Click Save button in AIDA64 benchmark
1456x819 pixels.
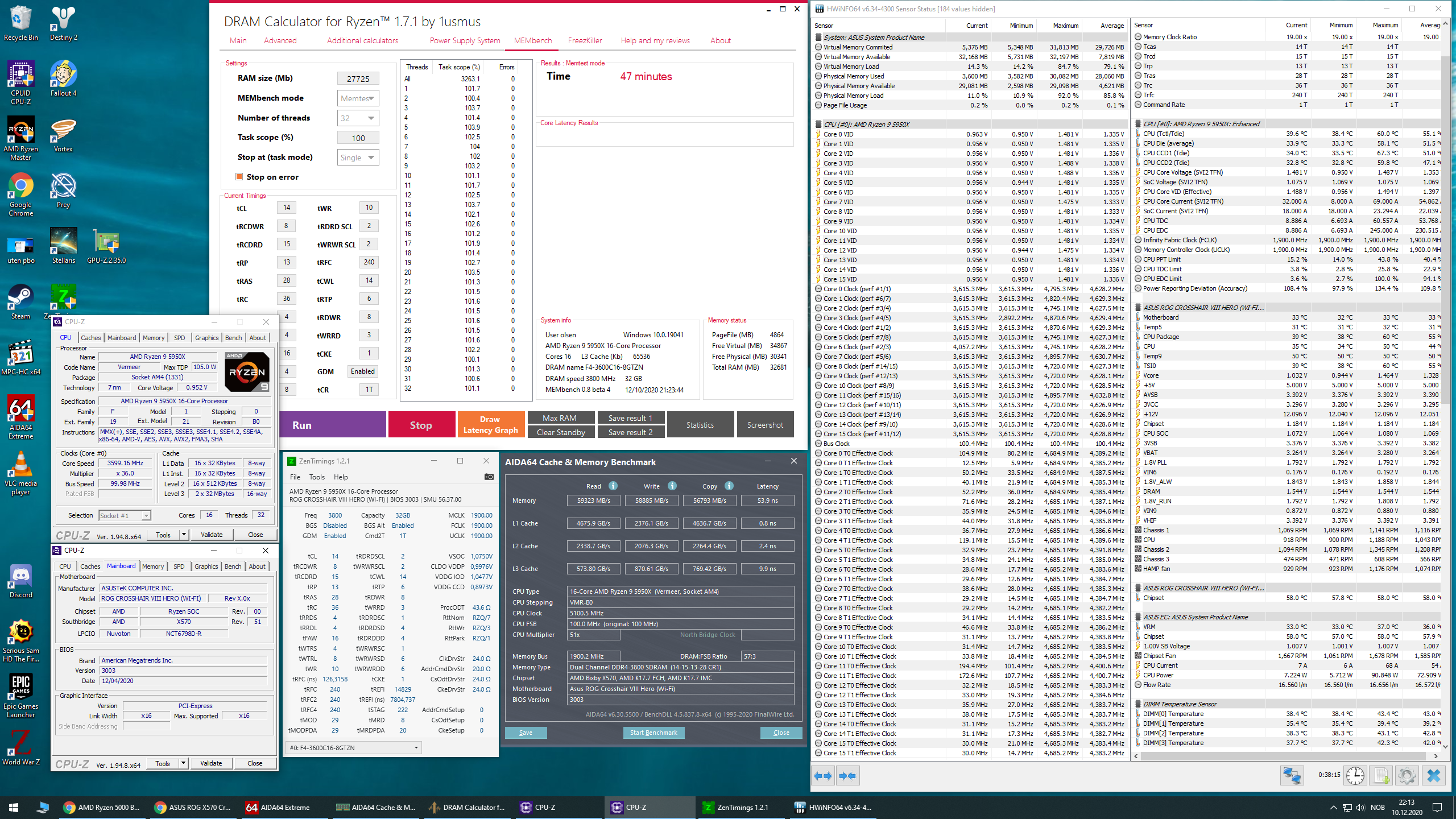(x=526, y=733)
